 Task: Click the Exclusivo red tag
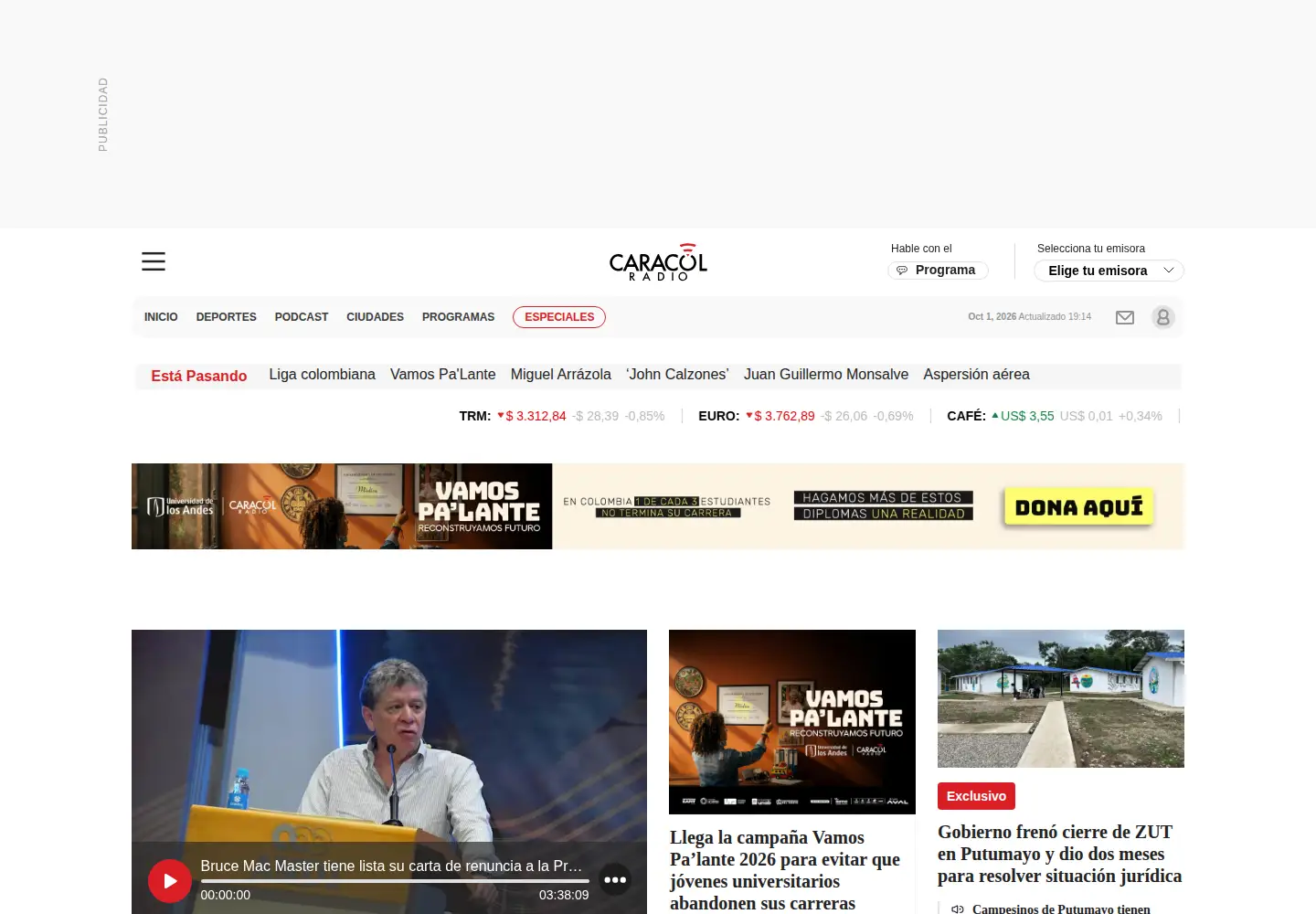(976, 796)
